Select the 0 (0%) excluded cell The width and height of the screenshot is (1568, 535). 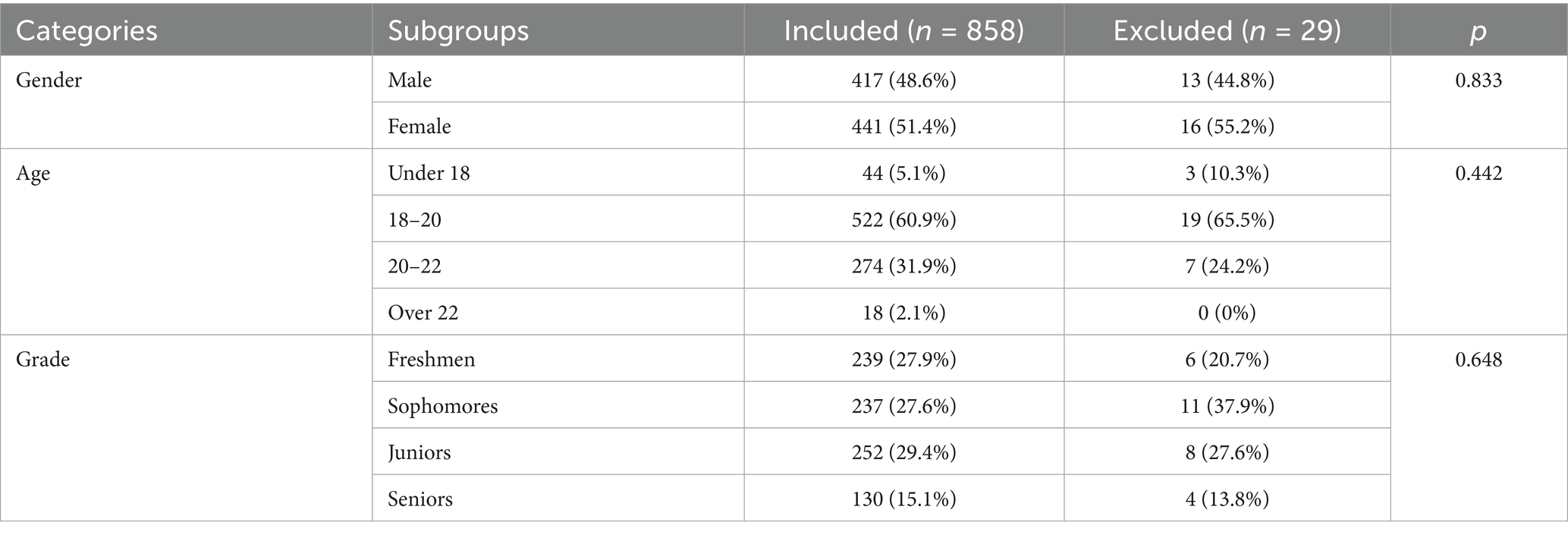click(1227, 313)
